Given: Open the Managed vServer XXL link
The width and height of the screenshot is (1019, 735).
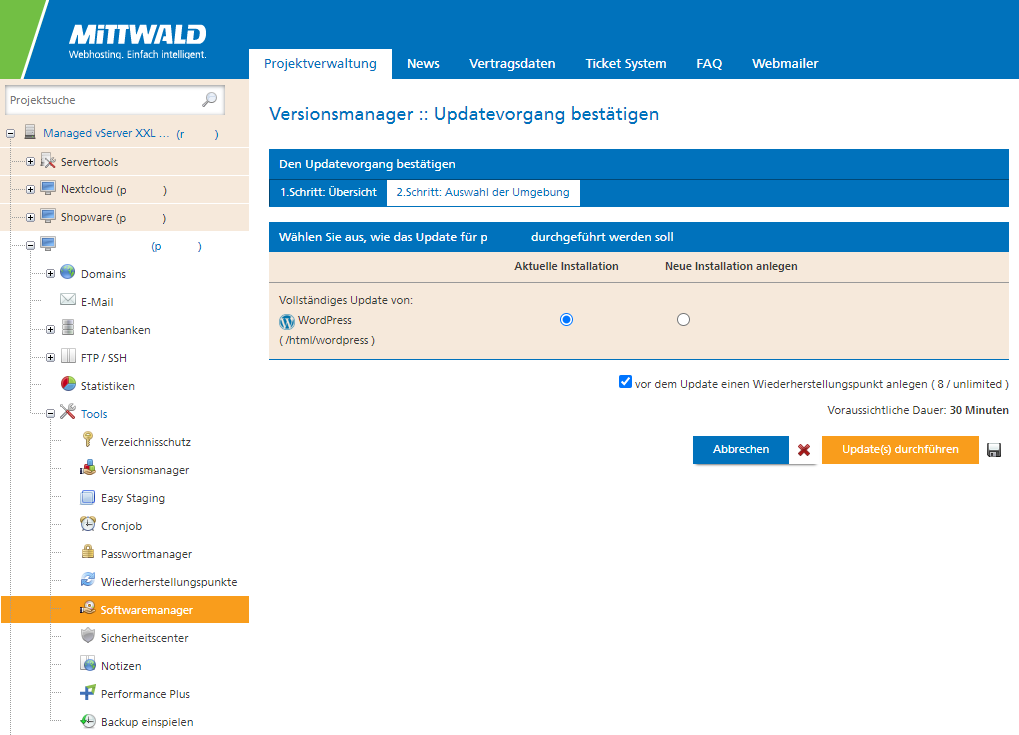Looking at the screenshot, I should tap(106, 133).
